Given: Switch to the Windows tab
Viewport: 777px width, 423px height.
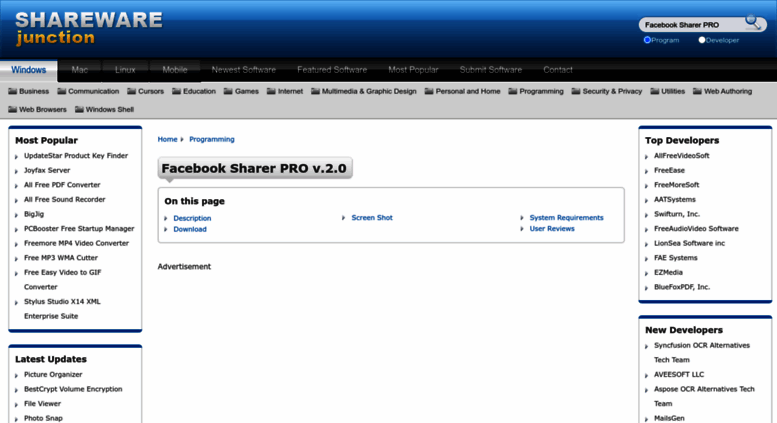Looking at the screenshot, I should (x=29, y=70).
